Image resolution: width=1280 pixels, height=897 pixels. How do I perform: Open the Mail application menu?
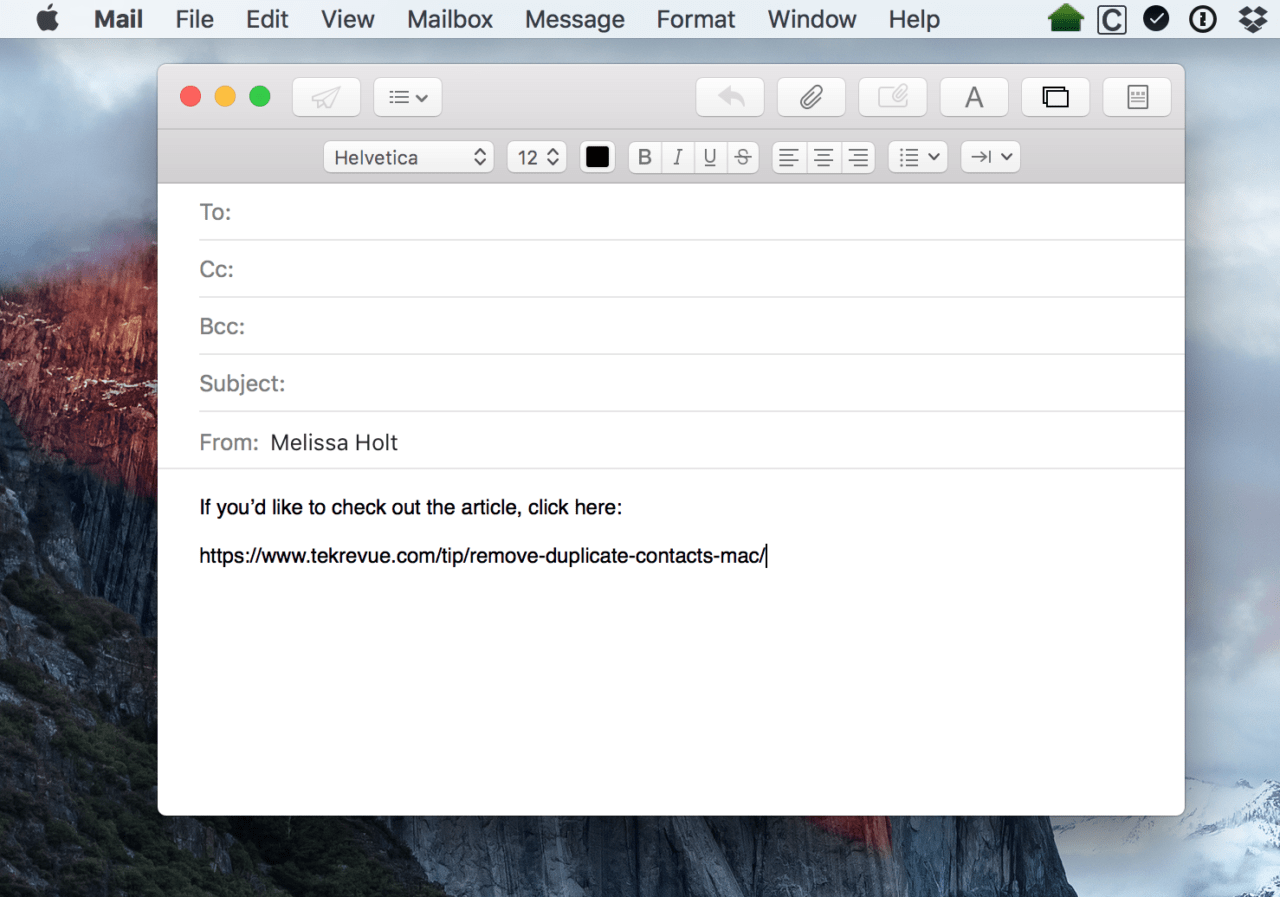click(119, 19)
